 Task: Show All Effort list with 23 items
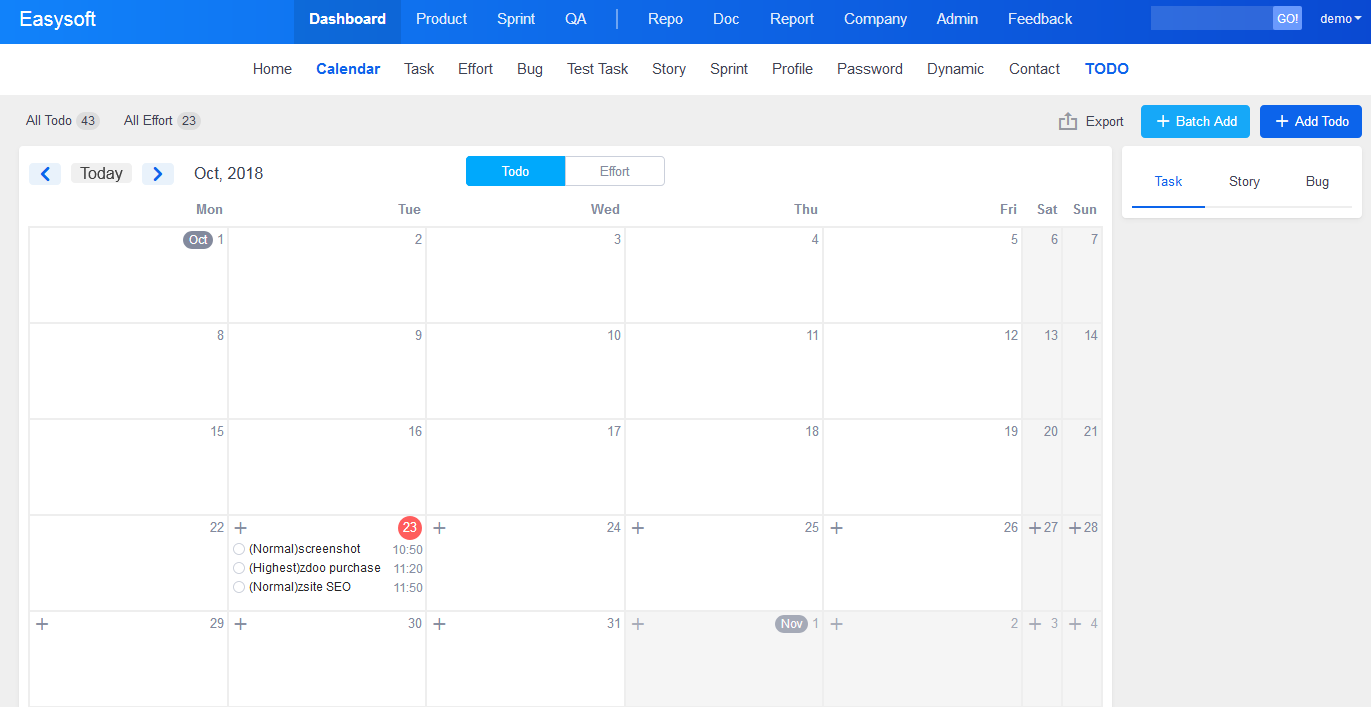[162, 121]
